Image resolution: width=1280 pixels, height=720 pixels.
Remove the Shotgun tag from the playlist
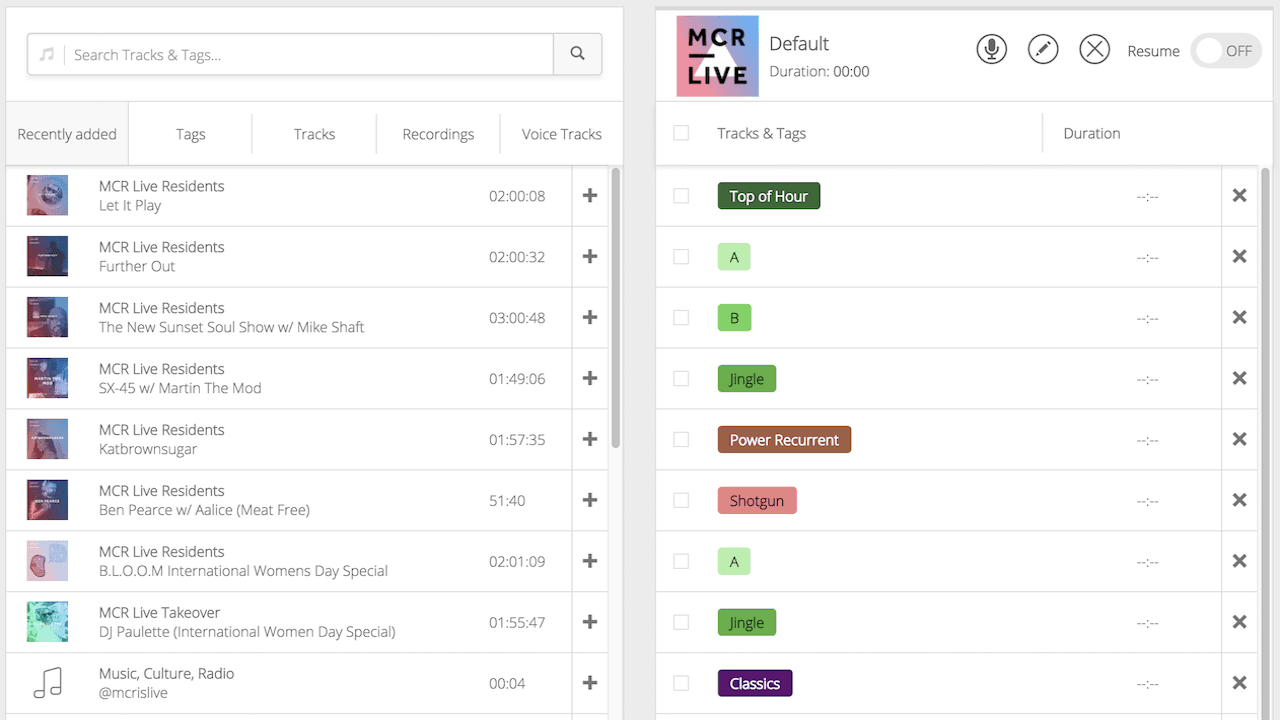(x=1239, y=500)
